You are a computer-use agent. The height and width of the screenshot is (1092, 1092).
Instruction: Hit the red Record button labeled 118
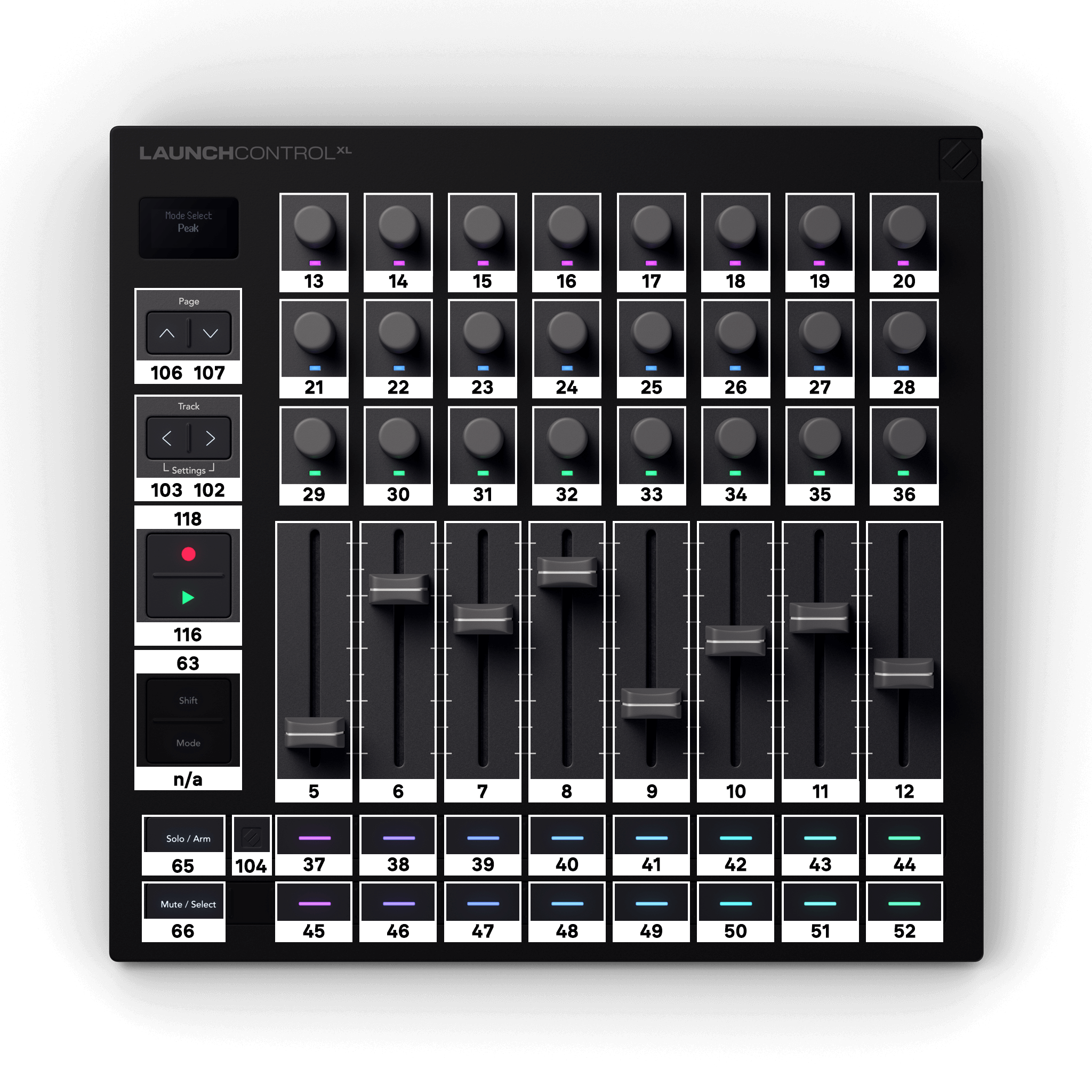[188, 554]
